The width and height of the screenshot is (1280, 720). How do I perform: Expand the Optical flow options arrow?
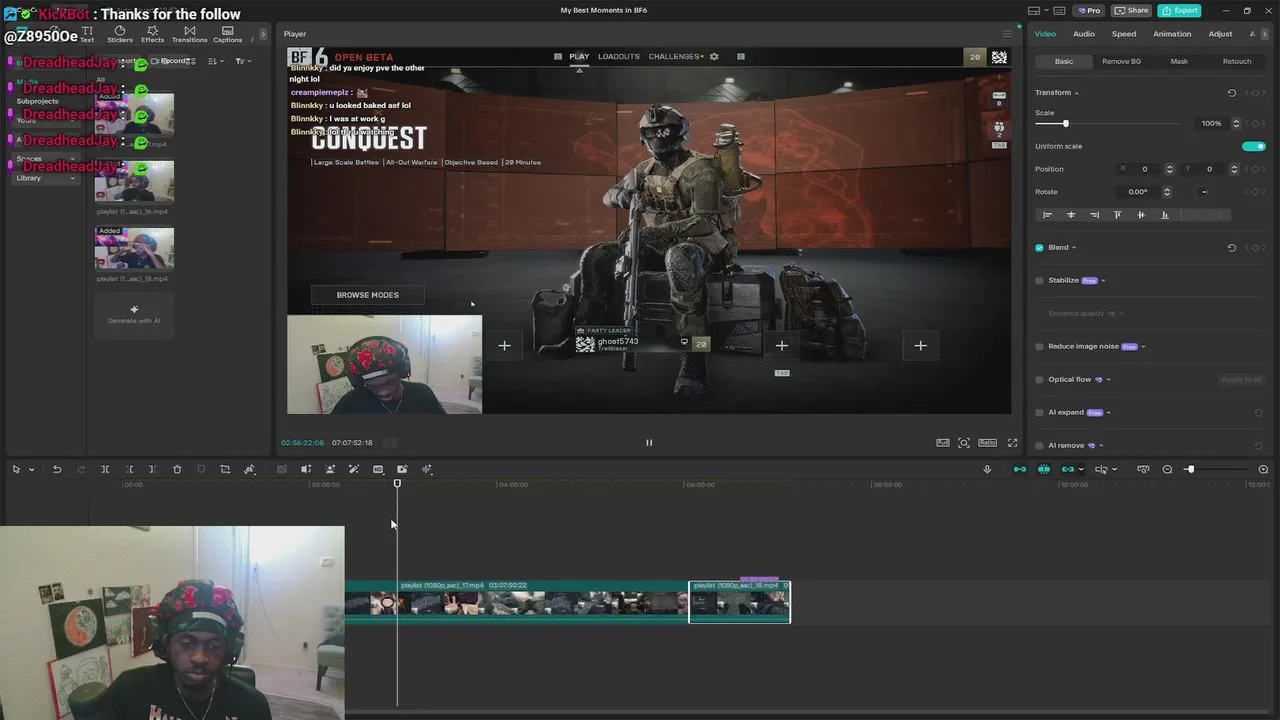coord(1108,380)
